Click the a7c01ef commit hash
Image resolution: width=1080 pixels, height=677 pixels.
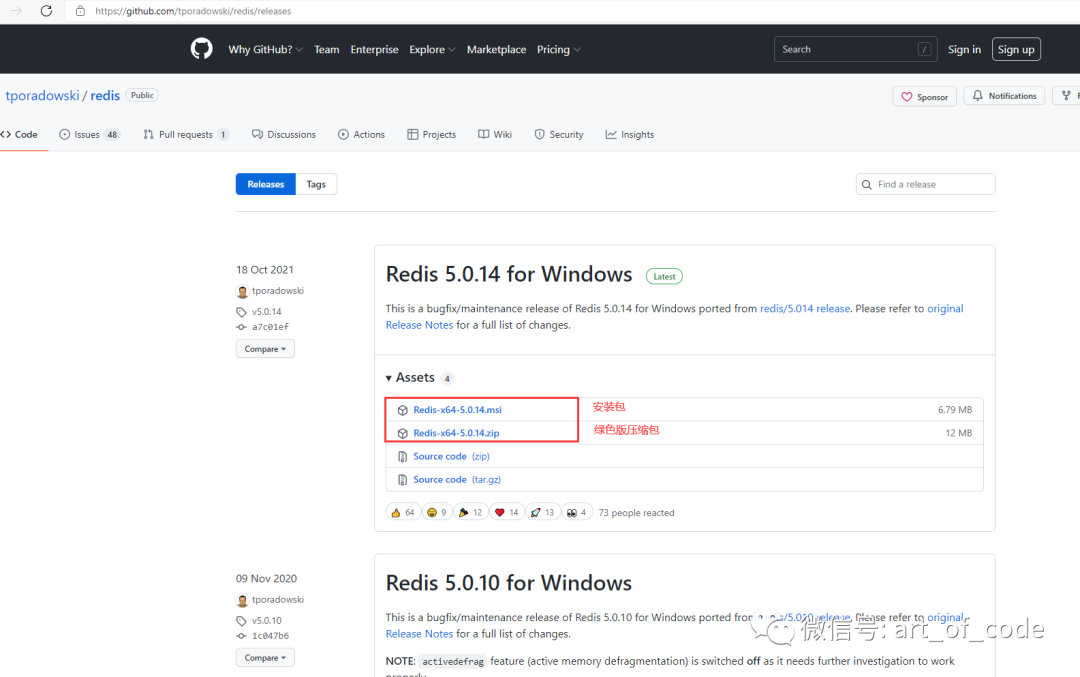point(270,327)
